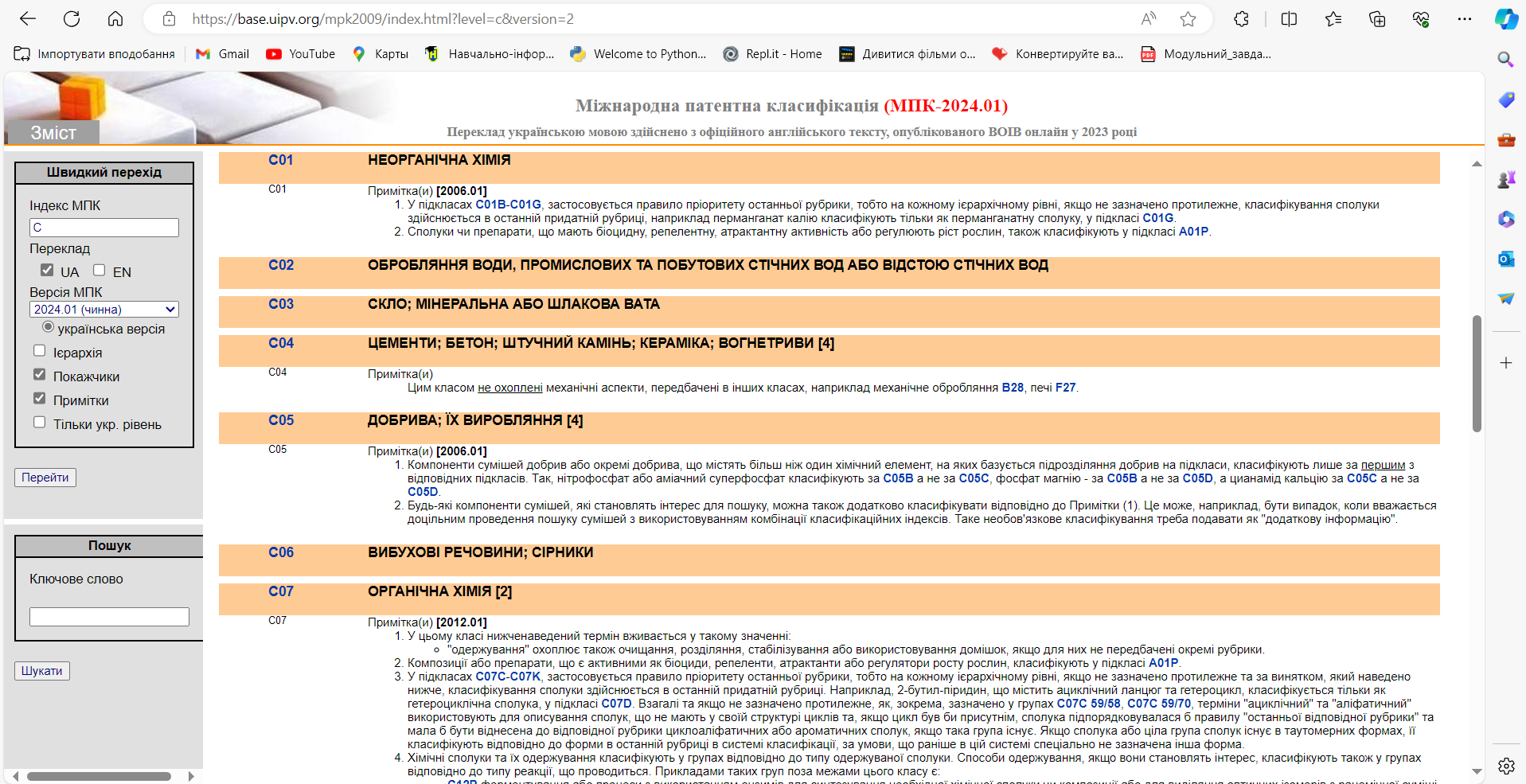Open class C05 heading link
Image resolution: width=1526 pixels, height=784 pixels.
(x=281, y=420)
